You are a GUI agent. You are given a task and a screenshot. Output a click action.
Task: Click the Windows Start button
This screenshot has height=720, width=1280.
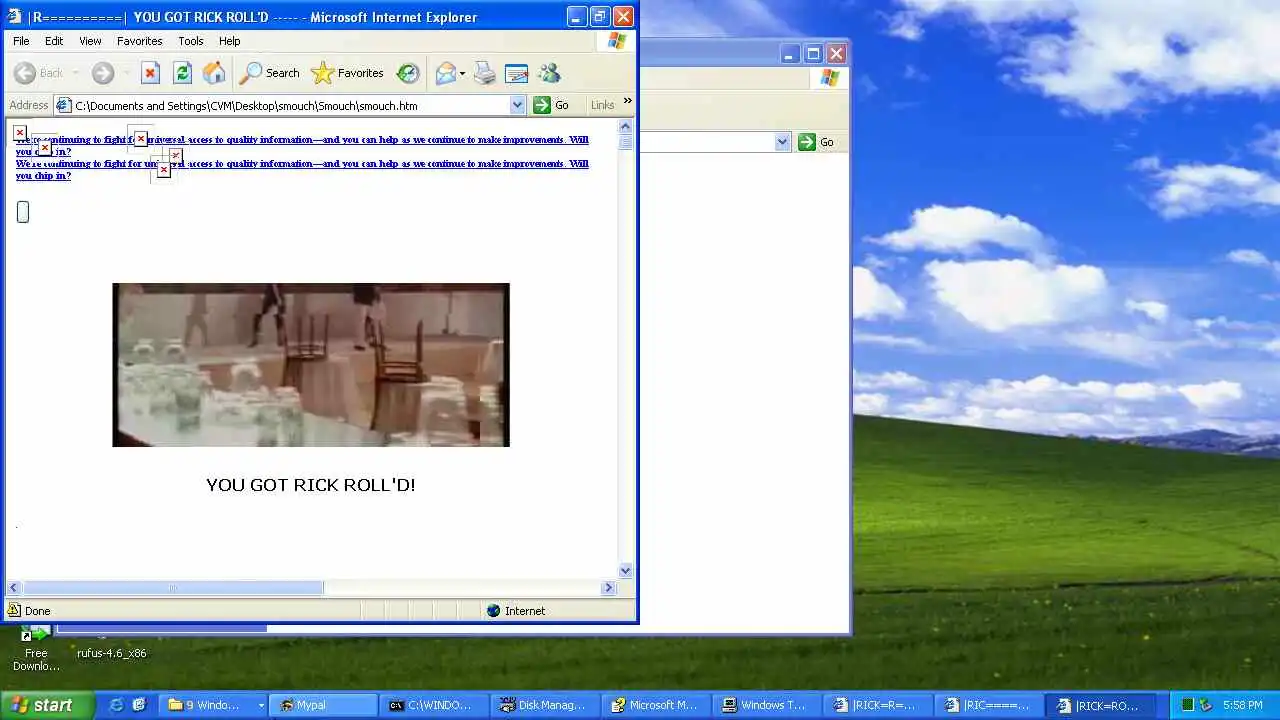(x=47, y=705)
